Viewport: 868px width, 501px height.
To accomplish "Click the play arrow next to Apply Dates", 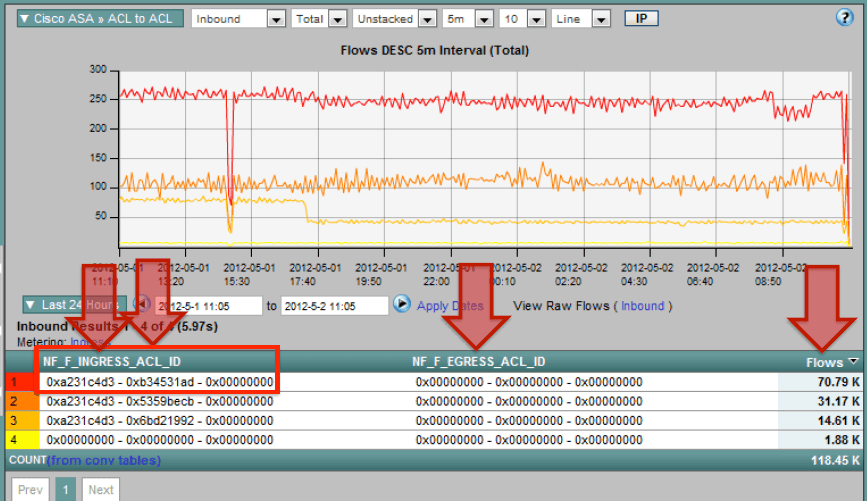I will [x=402, y=303].
